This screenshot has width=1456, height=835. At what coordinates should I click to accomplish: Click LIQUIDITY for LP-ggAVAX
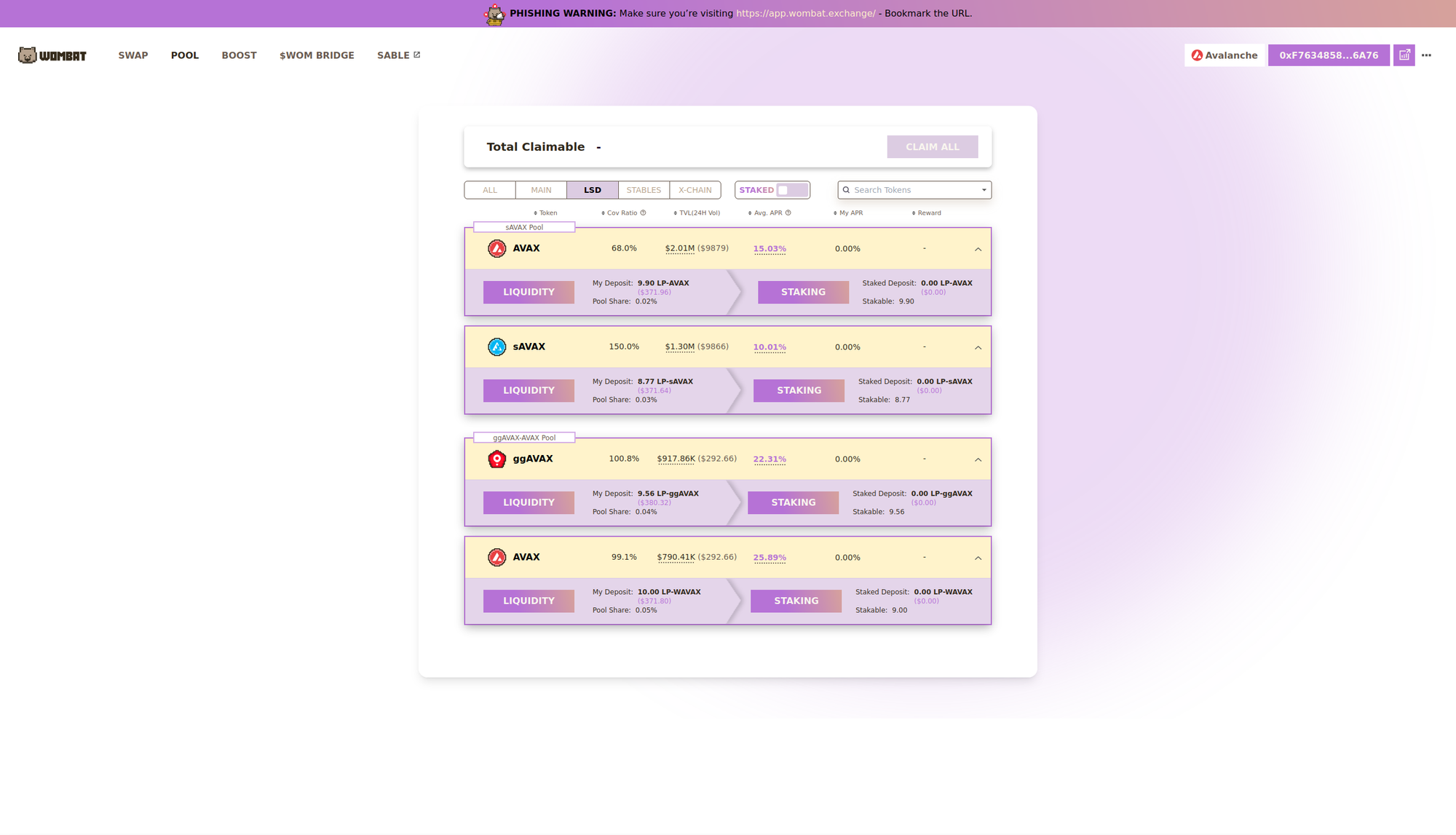[529, 502]
